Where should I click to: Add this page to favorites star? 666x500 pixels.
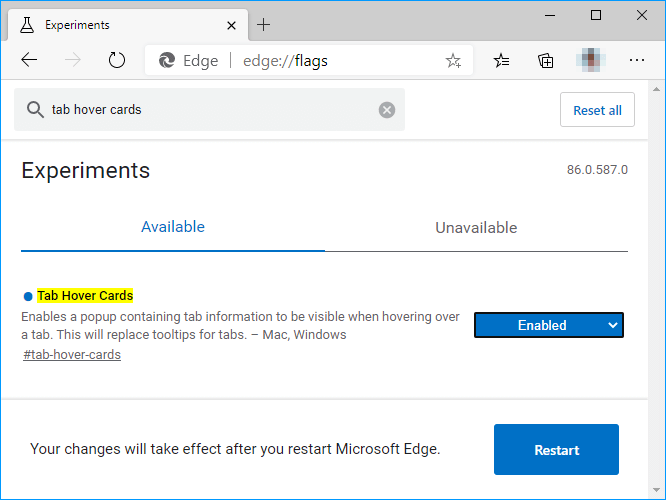453,61
